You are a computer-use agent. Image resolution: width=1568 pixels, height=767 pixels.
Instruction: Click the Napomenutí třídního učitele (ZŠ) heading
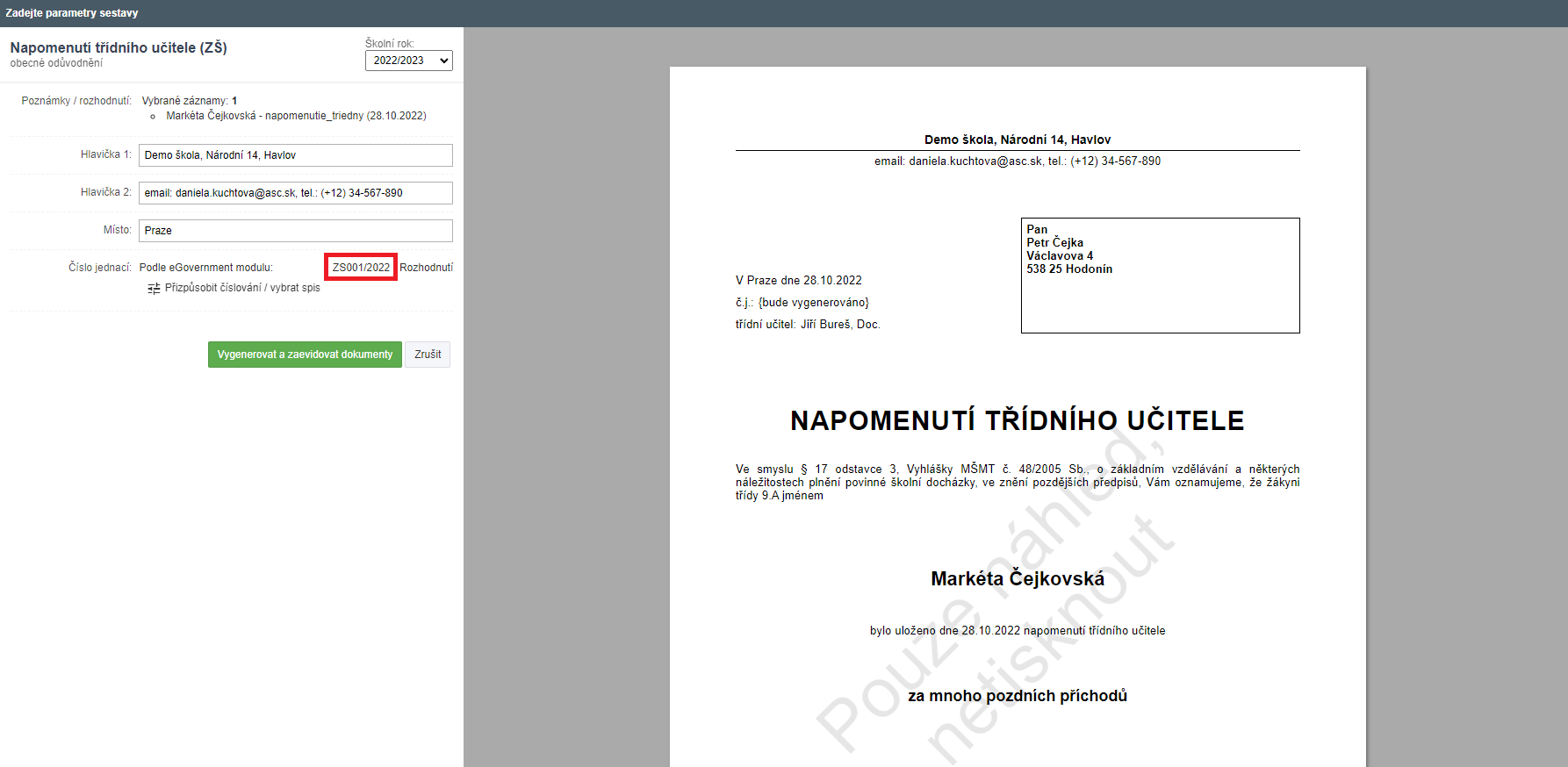[x=119, y=47]
